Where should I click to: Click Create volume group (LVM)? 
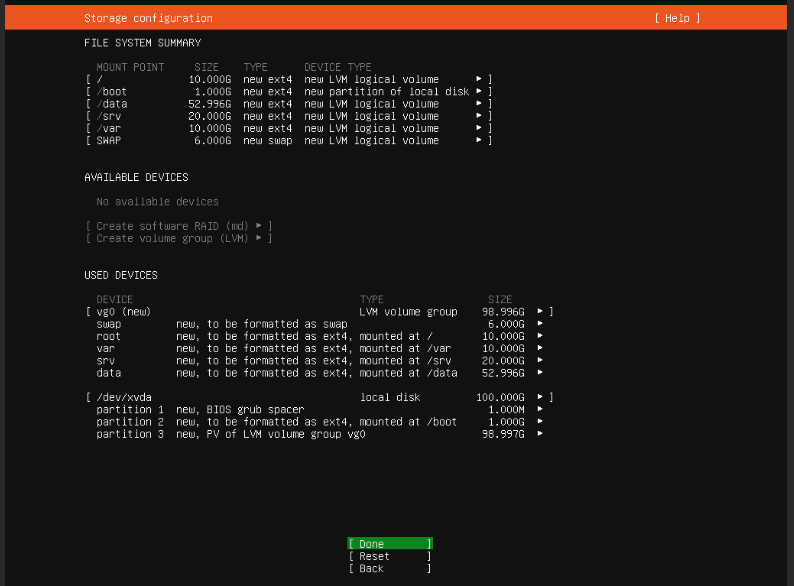click(179, 238)
